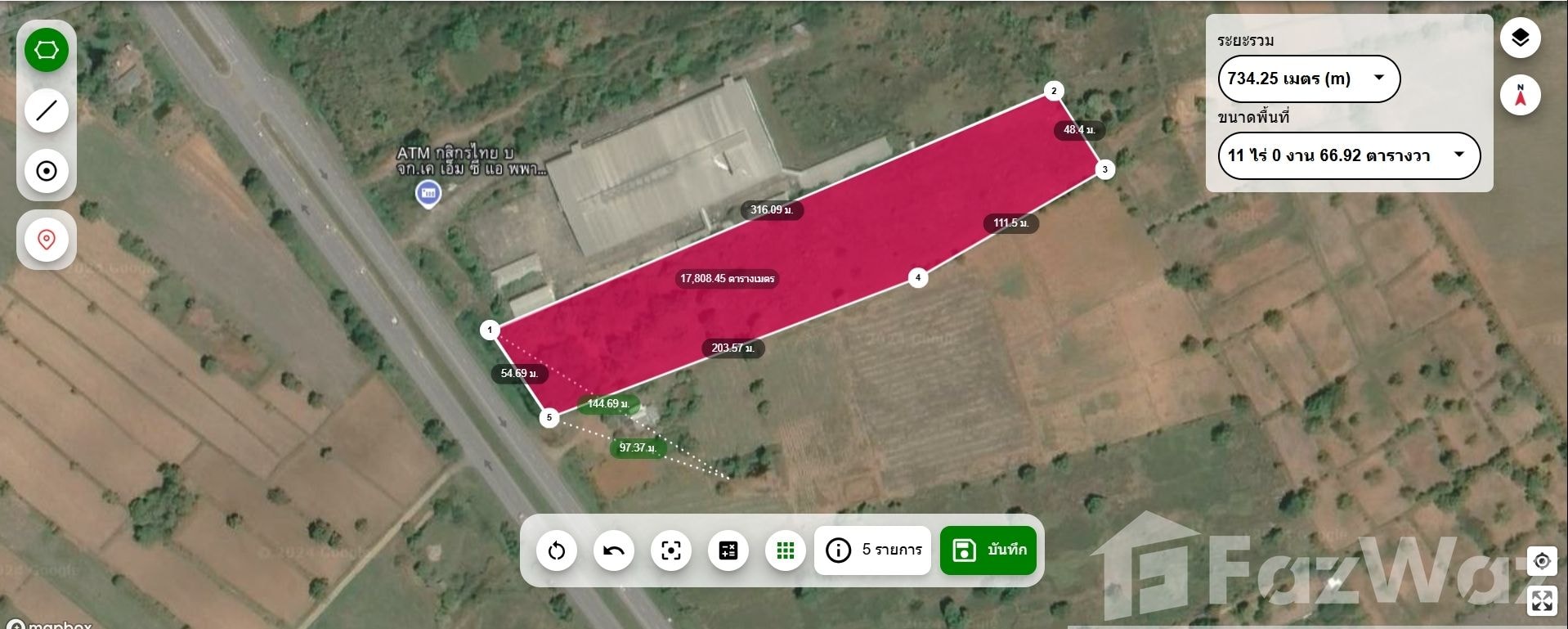The width and height of the screenshot is (1568, 629).
Task: Undo the last drawn point
Action: (614, 550)
